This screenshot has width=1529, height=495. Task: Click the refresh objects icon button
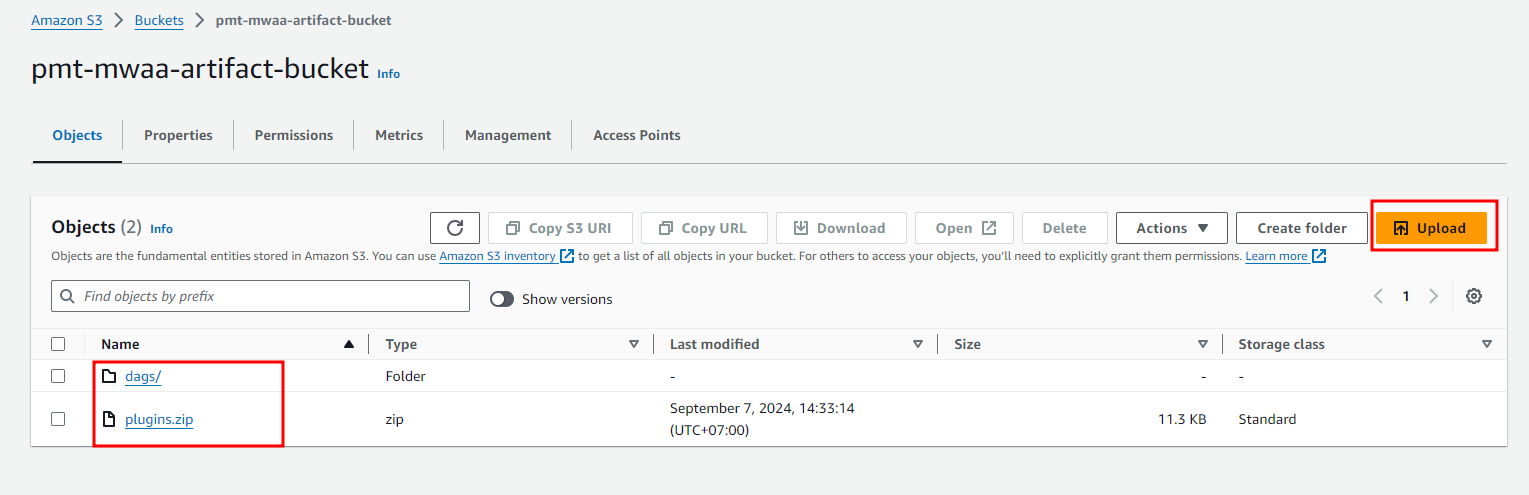tap(455, 228)
